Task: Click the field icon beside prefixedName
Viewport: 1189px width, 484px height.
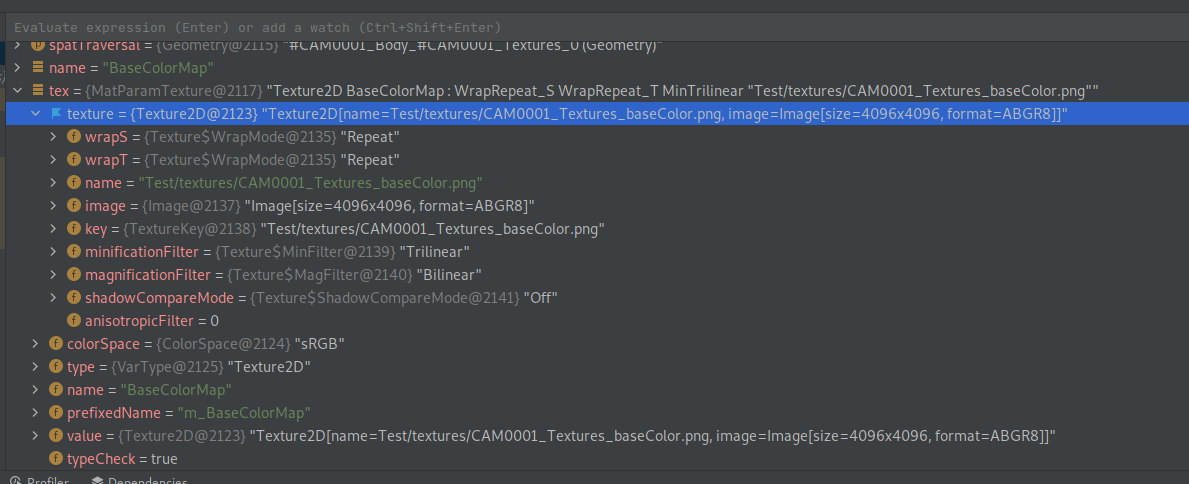Action: coord(55,413)
